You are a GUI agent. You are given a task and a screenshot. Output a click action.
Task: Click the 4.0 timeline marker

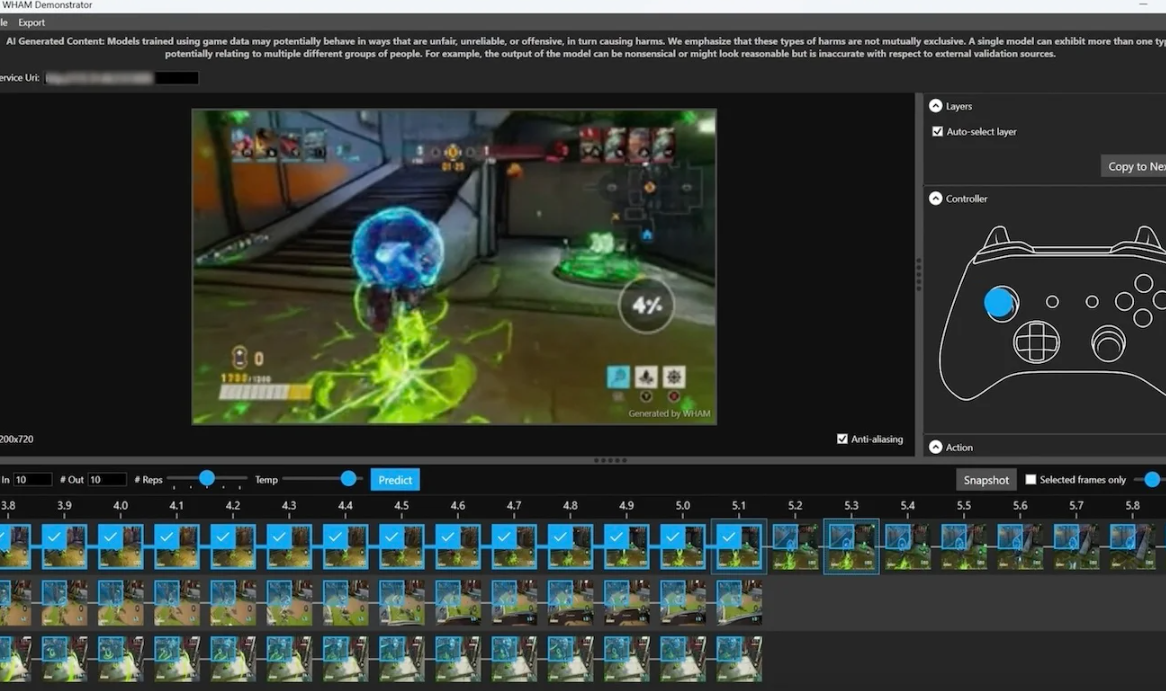pyautogui.click(x=120, y=505)
